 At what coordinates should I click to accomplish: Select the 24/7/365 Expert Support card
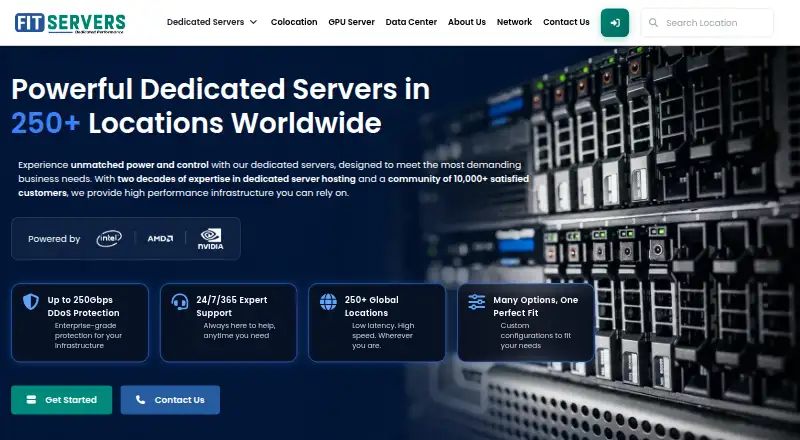tap(228, 323)
